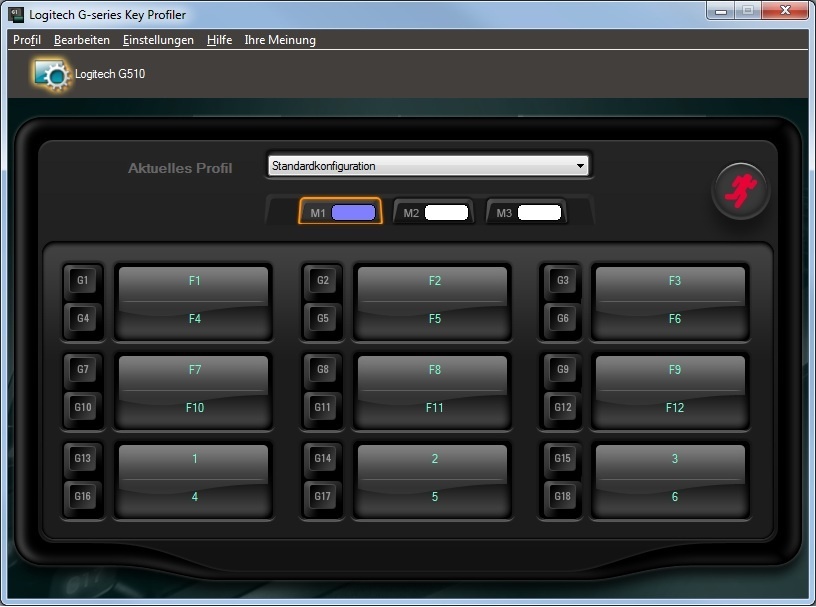Switch to the M3 mode
Image resolution: width=816 pixels, height=607 pixels.
point(526,212)
